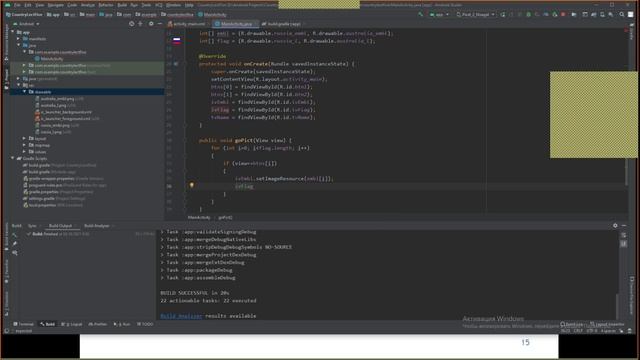The height and width of the screenshot is (360, 640).
Task: Open the Edit menu
Action: [x=28, y=5]
